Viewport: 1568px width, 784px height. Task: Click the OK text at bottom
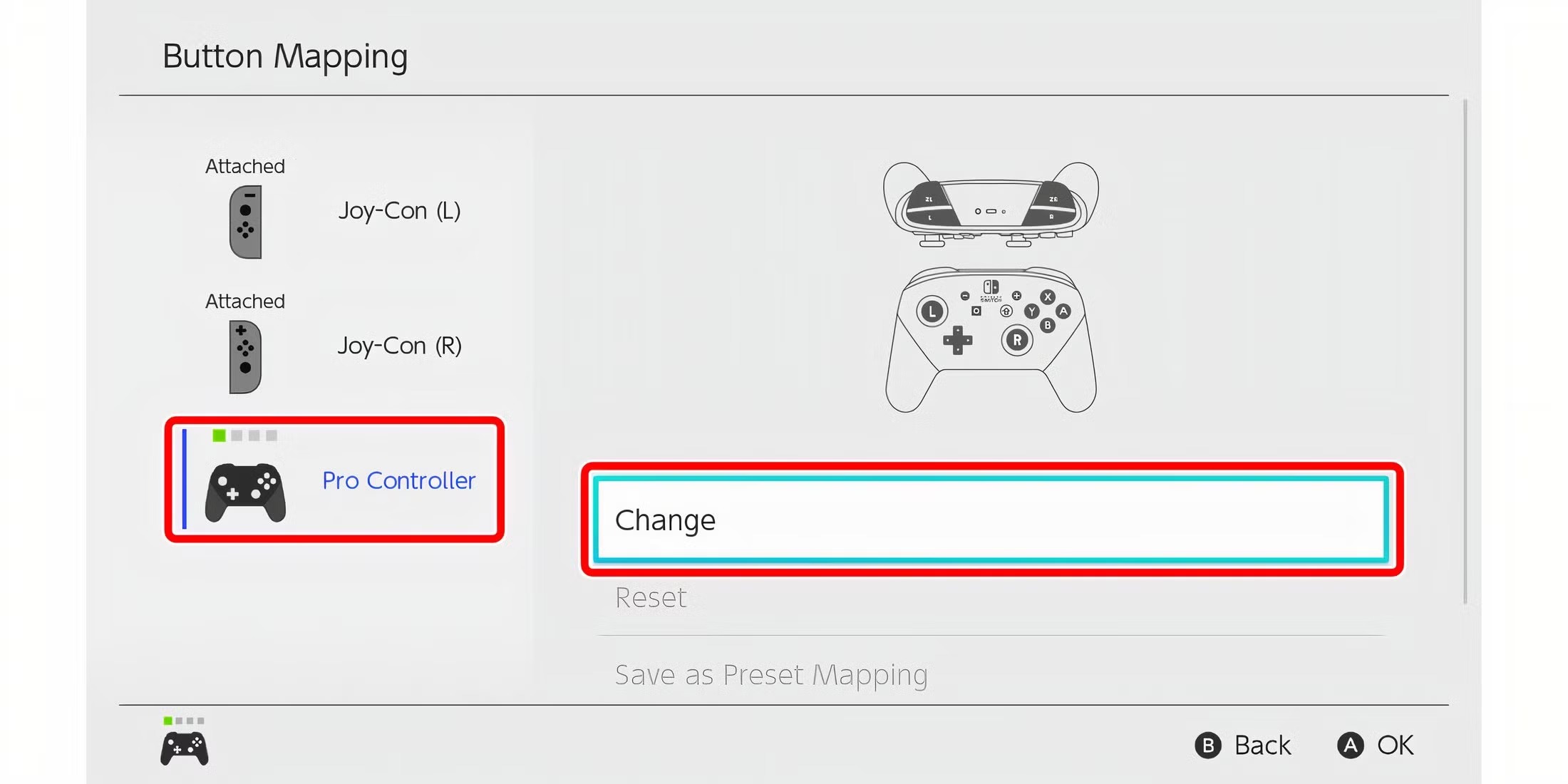click(x=1395, y=746)
